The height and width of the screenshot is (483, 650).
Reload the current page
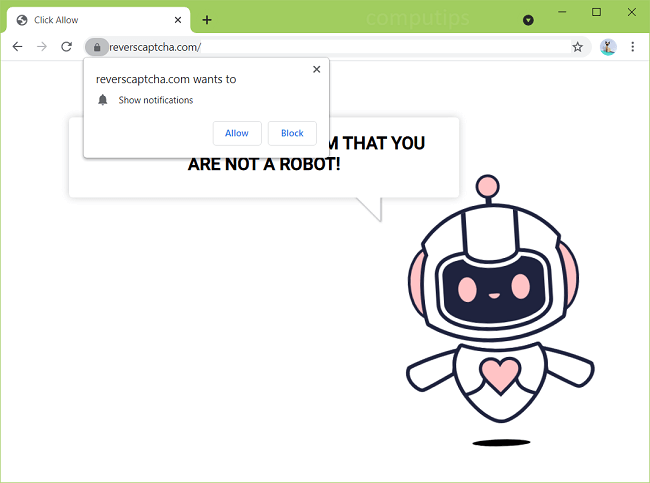[66, 47]
